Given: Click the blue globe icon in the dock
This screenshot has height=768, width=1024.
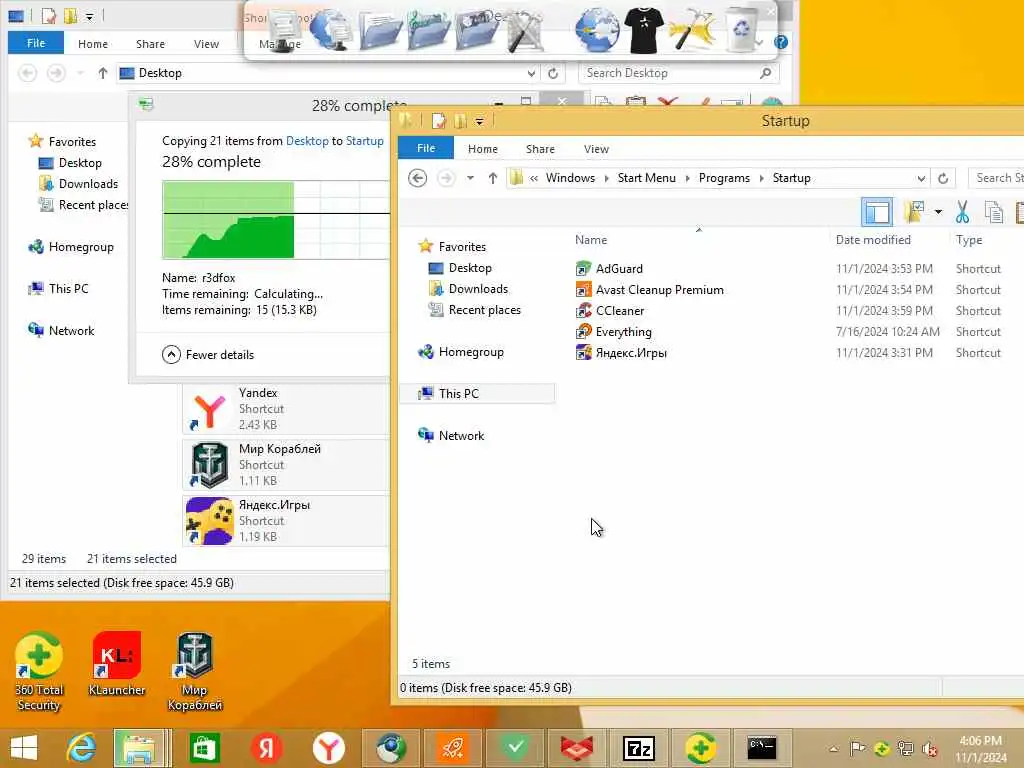Looking at the screenshot, I should 596,30.
